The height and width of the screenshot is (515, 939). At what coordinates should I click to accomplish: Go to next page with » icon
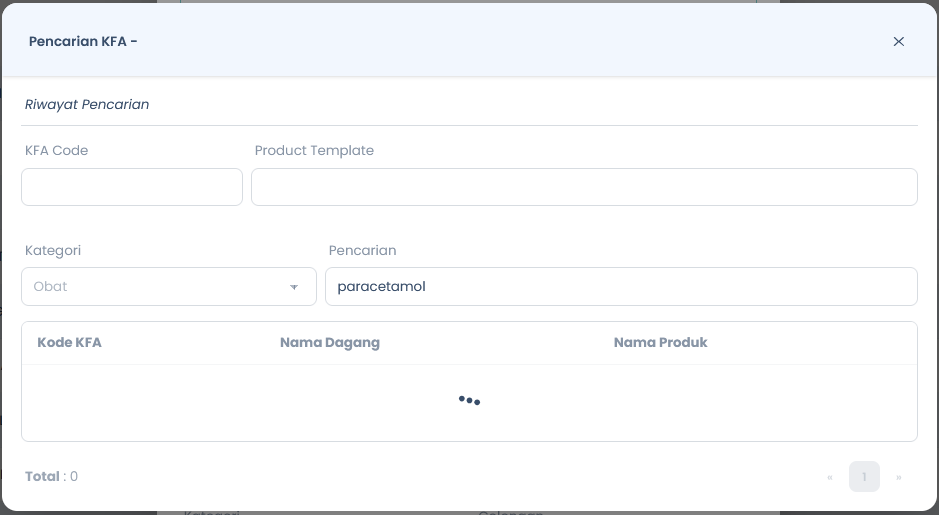[898, 477]
